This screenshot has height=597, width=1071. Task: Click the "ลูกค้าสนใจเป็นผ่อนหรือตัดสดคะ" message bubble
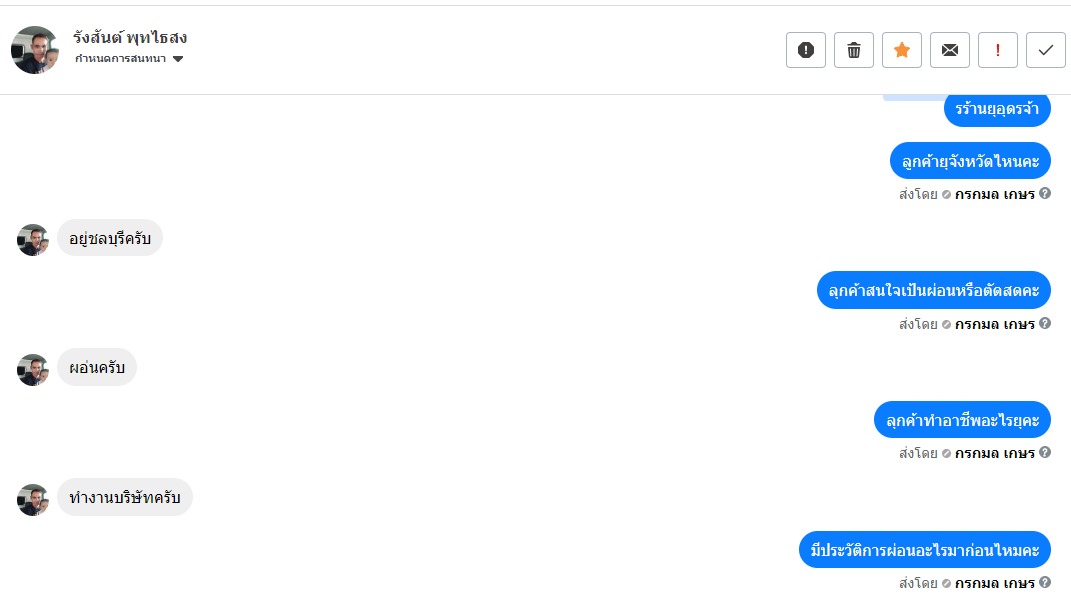click(933, 290)
